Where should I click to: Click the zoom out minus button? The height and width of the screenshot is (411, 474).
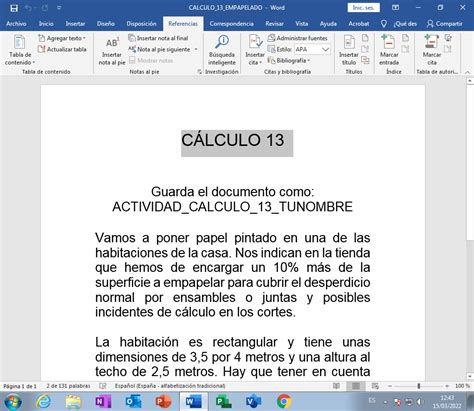click(390, 386)
